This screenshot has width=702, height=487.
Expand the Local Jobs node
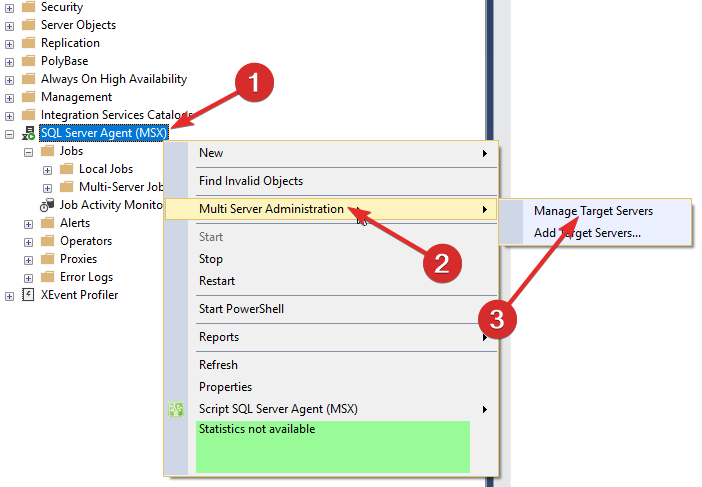tap(47, 170)
